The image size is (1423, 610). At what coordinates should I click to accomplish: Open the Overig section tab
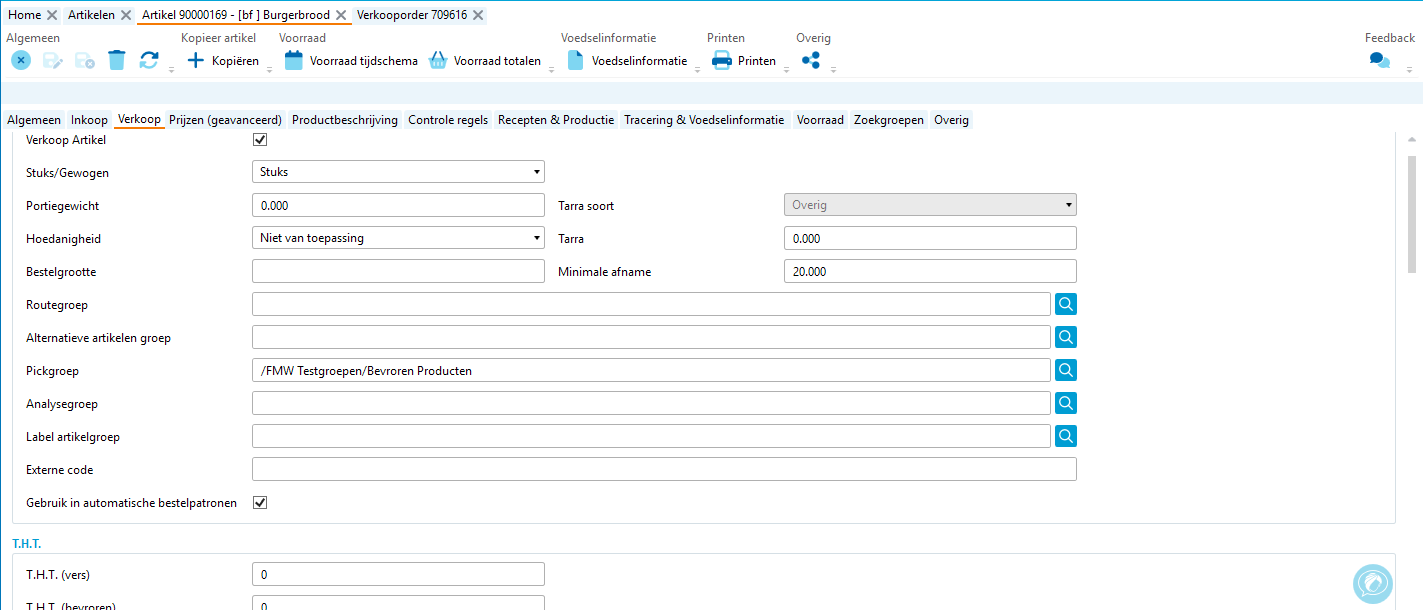(x=951, y=120)
